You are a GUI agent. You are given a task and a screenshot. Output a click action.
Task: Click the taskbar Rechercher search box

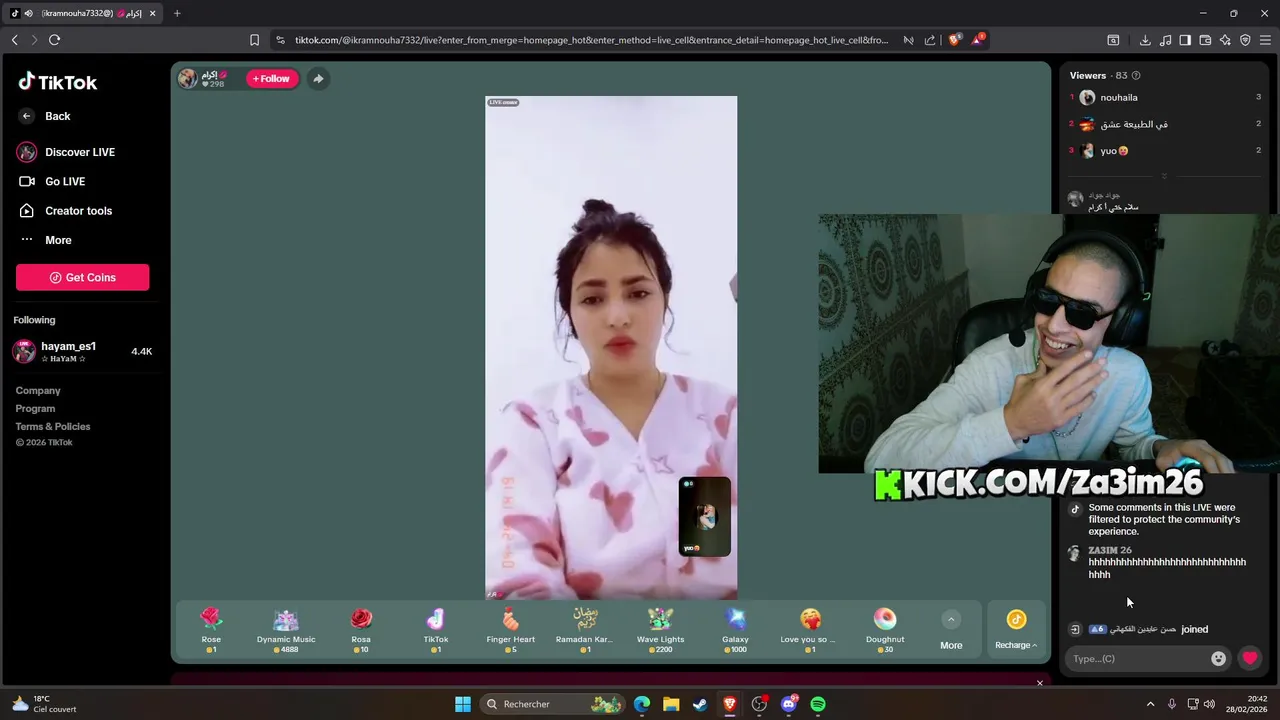552,704
